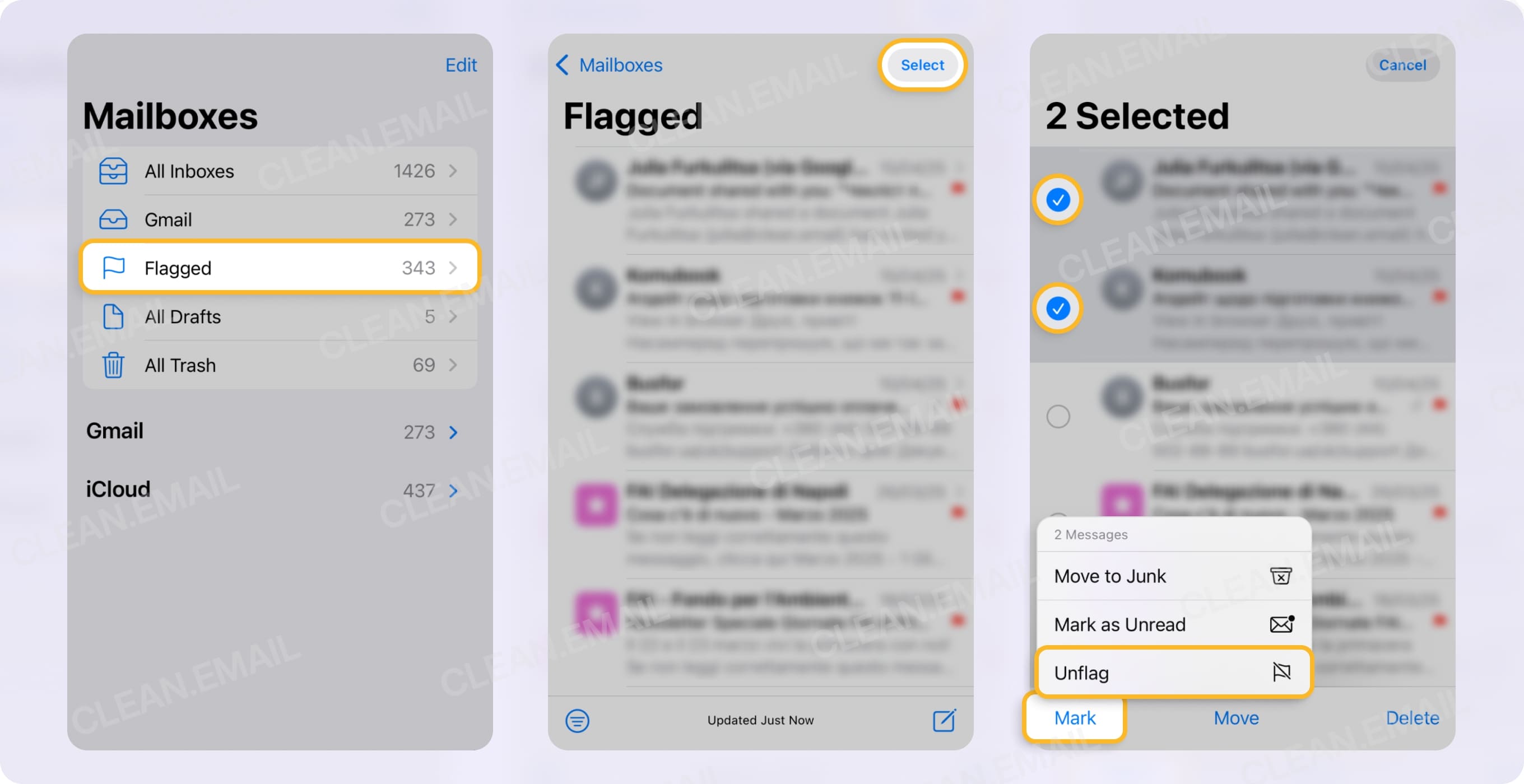Viewport: 1524px width, 784px height.
Task: Tap the compose new message icon
Action: pyautogui.click(x=944, y=720)
